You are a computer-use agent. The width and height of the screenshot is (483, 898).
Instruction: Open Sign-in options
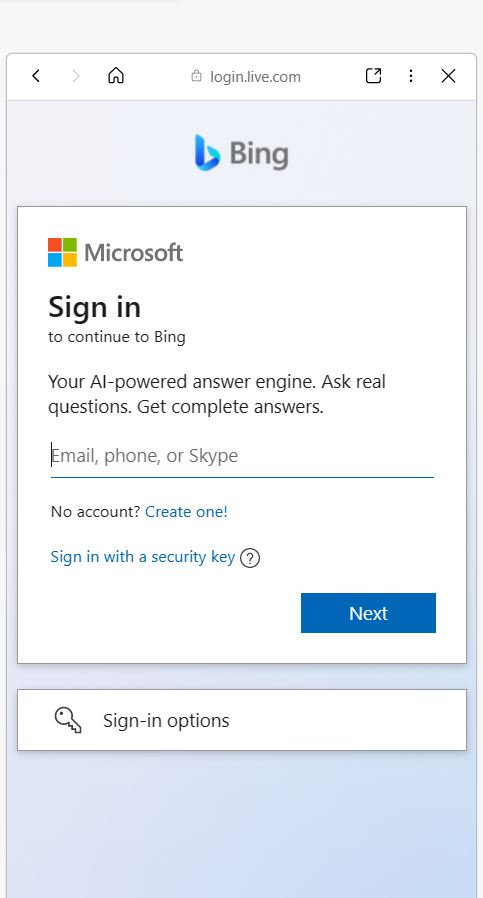tap(242, 720)
